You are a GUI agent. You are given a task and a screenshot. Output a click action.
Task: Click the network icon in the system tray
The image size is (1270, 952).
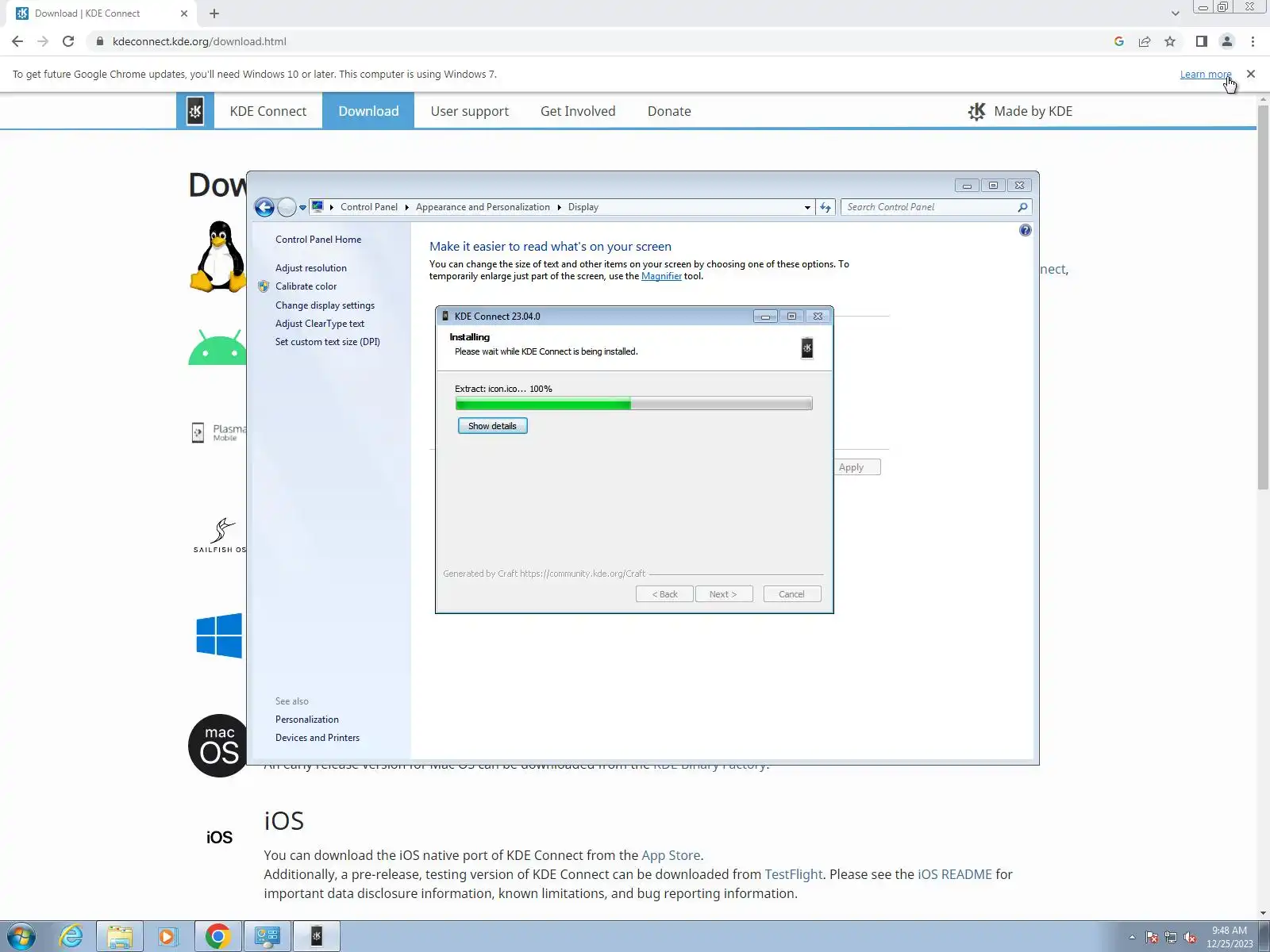pos(1171,938)
